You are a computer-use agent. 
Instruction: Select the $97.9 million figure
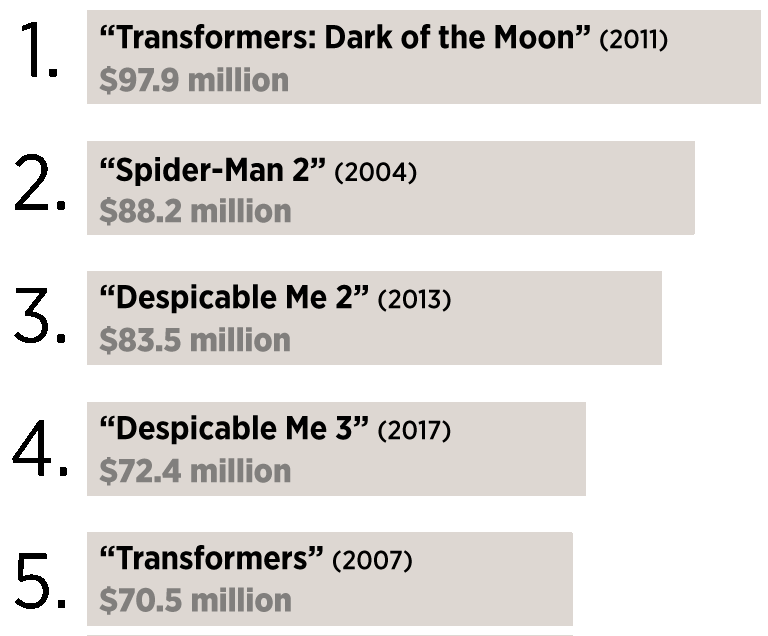tap(194, 80)
